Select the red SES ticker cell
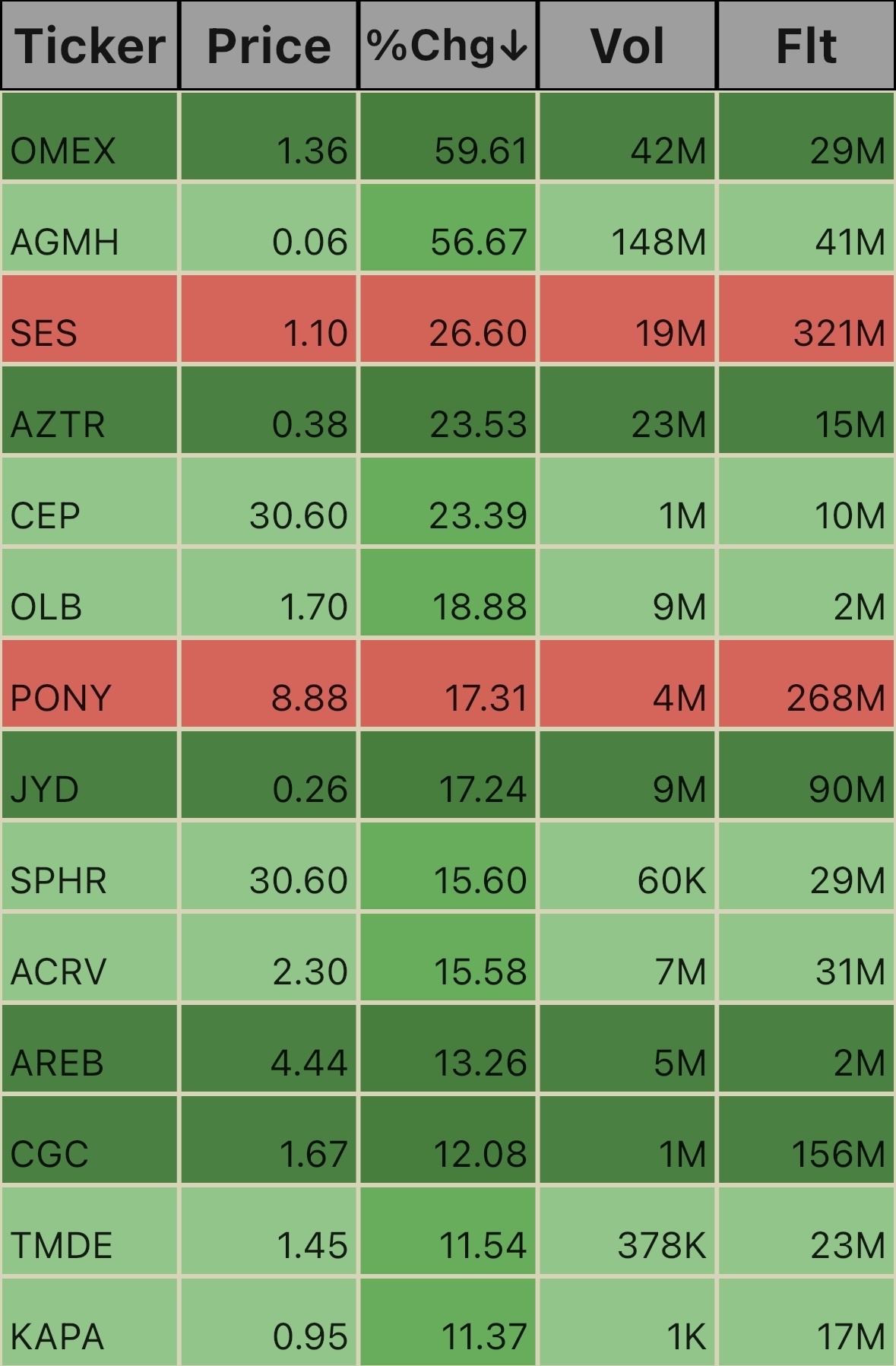Screen dimensions: 896x1366 coord(90,319)
